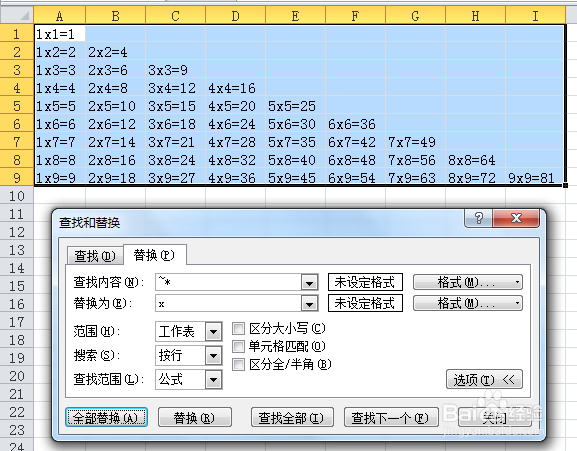Switch to the 查找 tab
Image resolution: width=577 pixels, height=451 pixels.
point(95,256)
